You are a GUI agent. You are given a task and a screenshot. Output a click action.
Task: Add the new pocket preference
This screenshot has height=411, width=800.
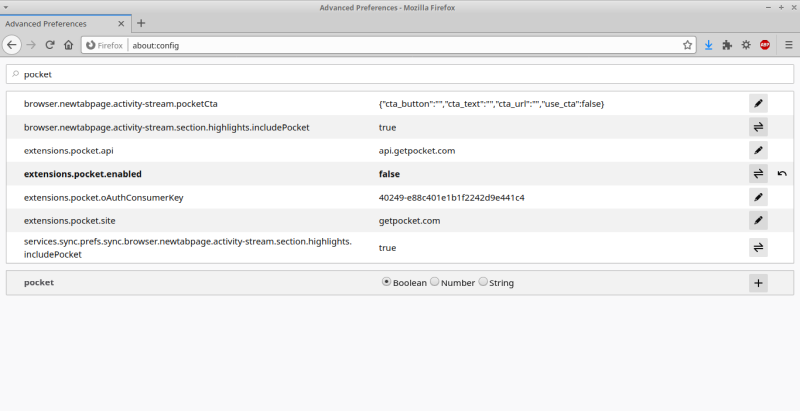758,283
